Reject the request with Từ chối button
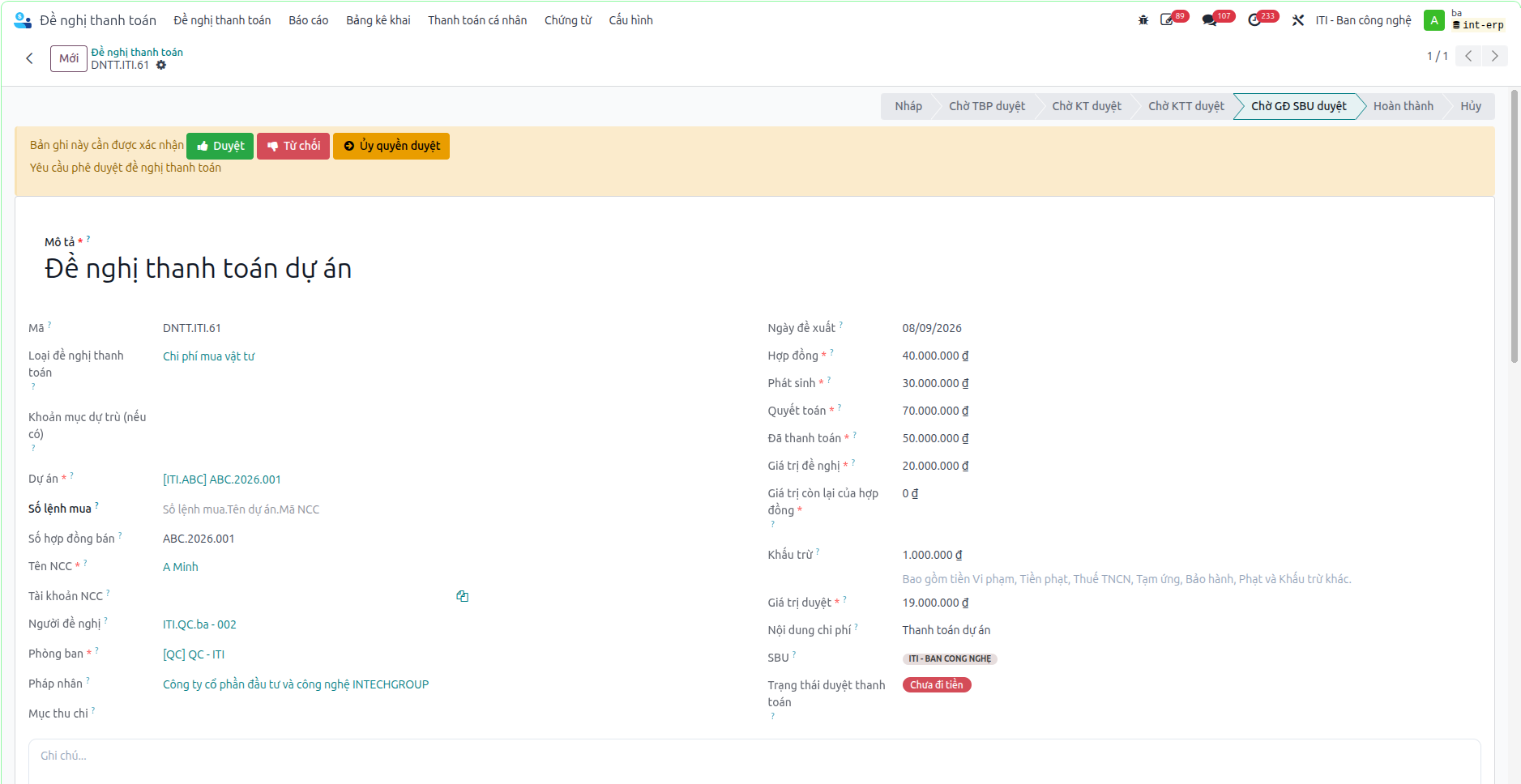This screenshot has width=1521, height=784. pyautogui.click(x=293, y=146)
